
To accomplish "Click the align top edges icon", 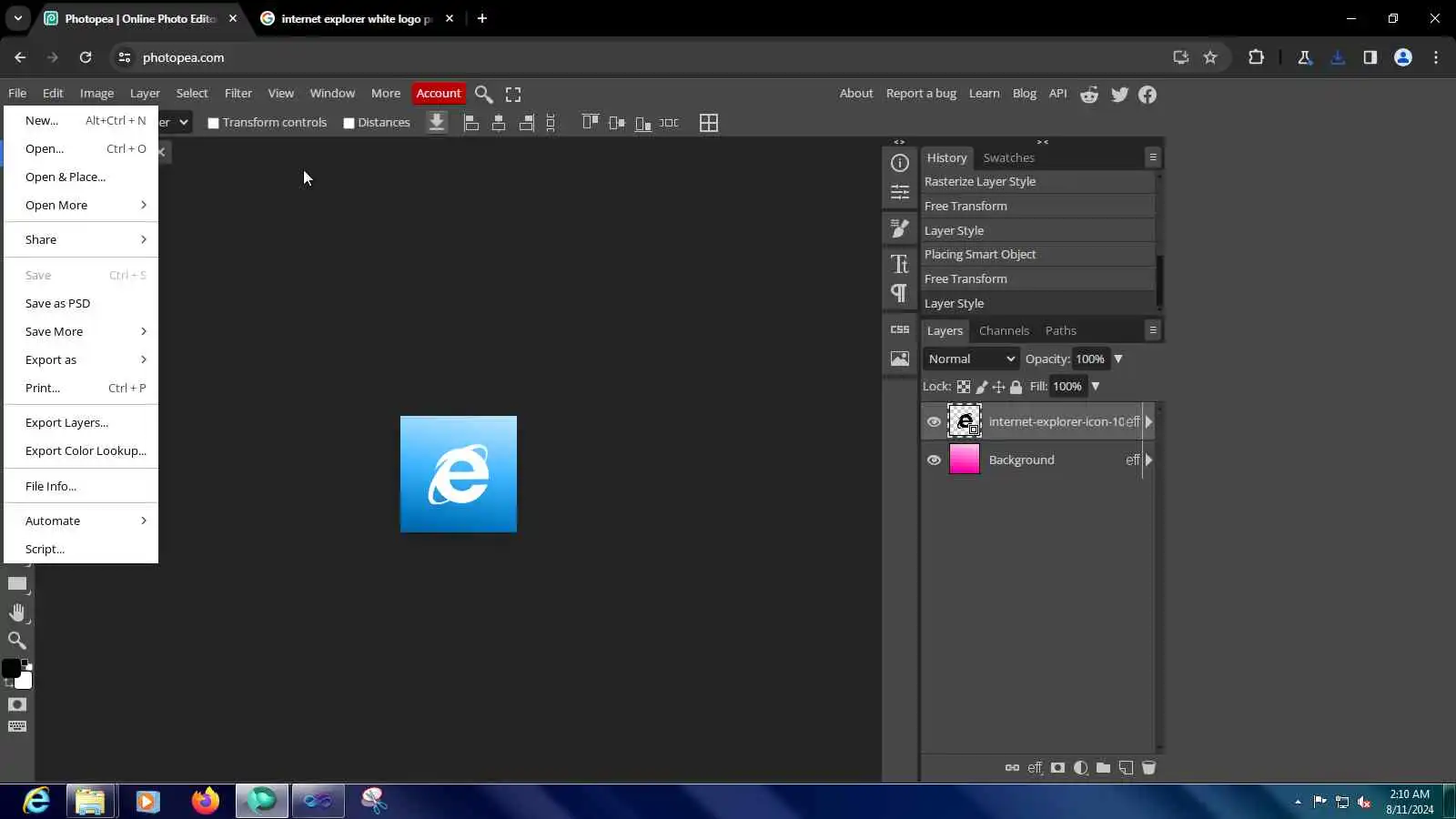I will (x=591, y=123).
